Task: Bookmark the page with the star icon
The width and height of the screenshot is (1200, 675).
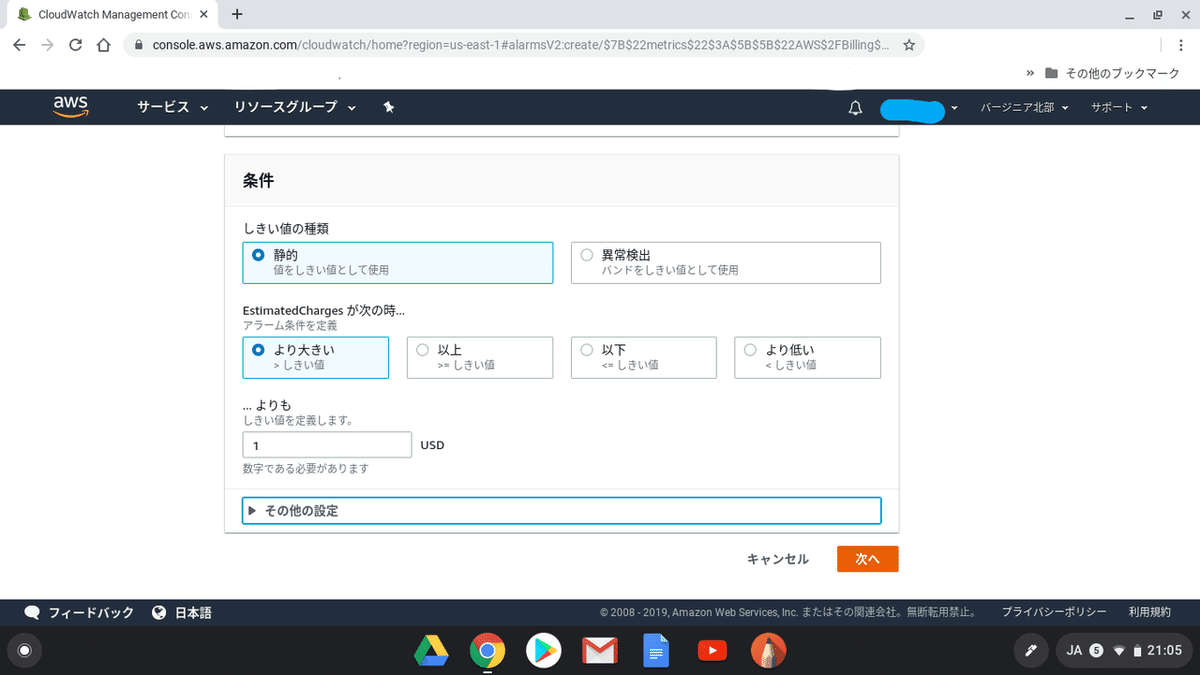Action: (x=910, y=44)
